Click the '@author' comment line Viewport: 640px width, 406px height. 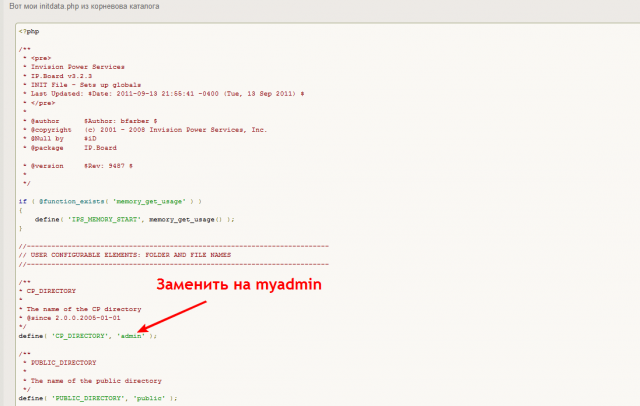pyautogui.click(x=90, y=121)
